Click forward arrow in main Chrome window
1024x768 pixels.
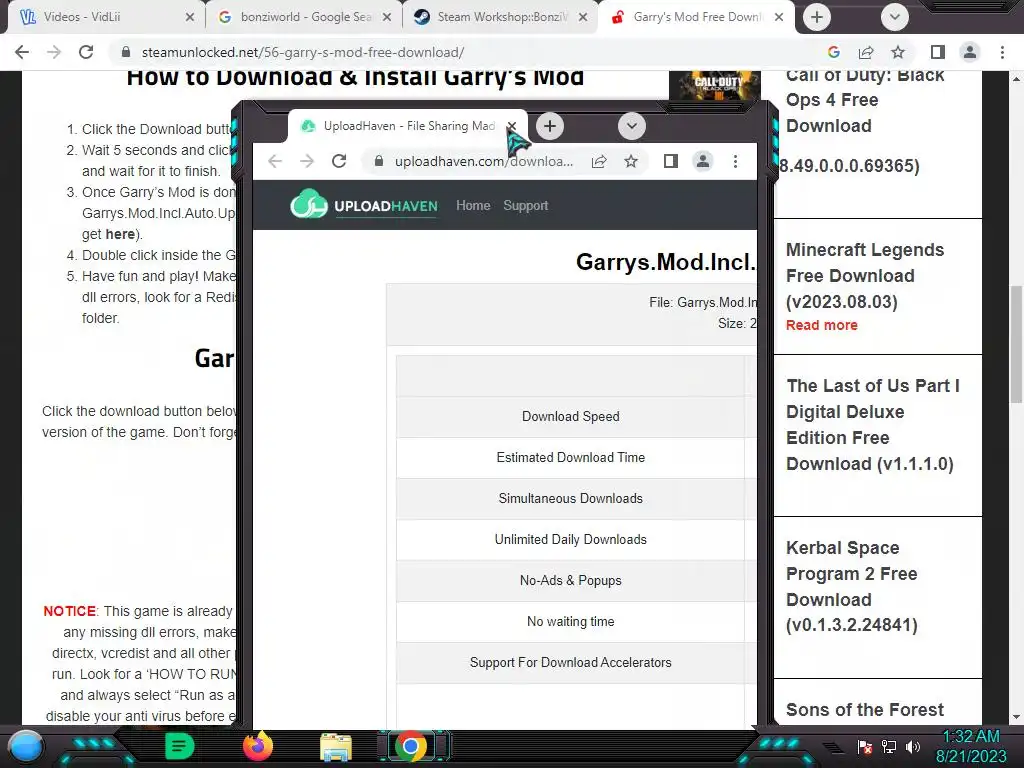pyautogui.click(x=54, y=52)
